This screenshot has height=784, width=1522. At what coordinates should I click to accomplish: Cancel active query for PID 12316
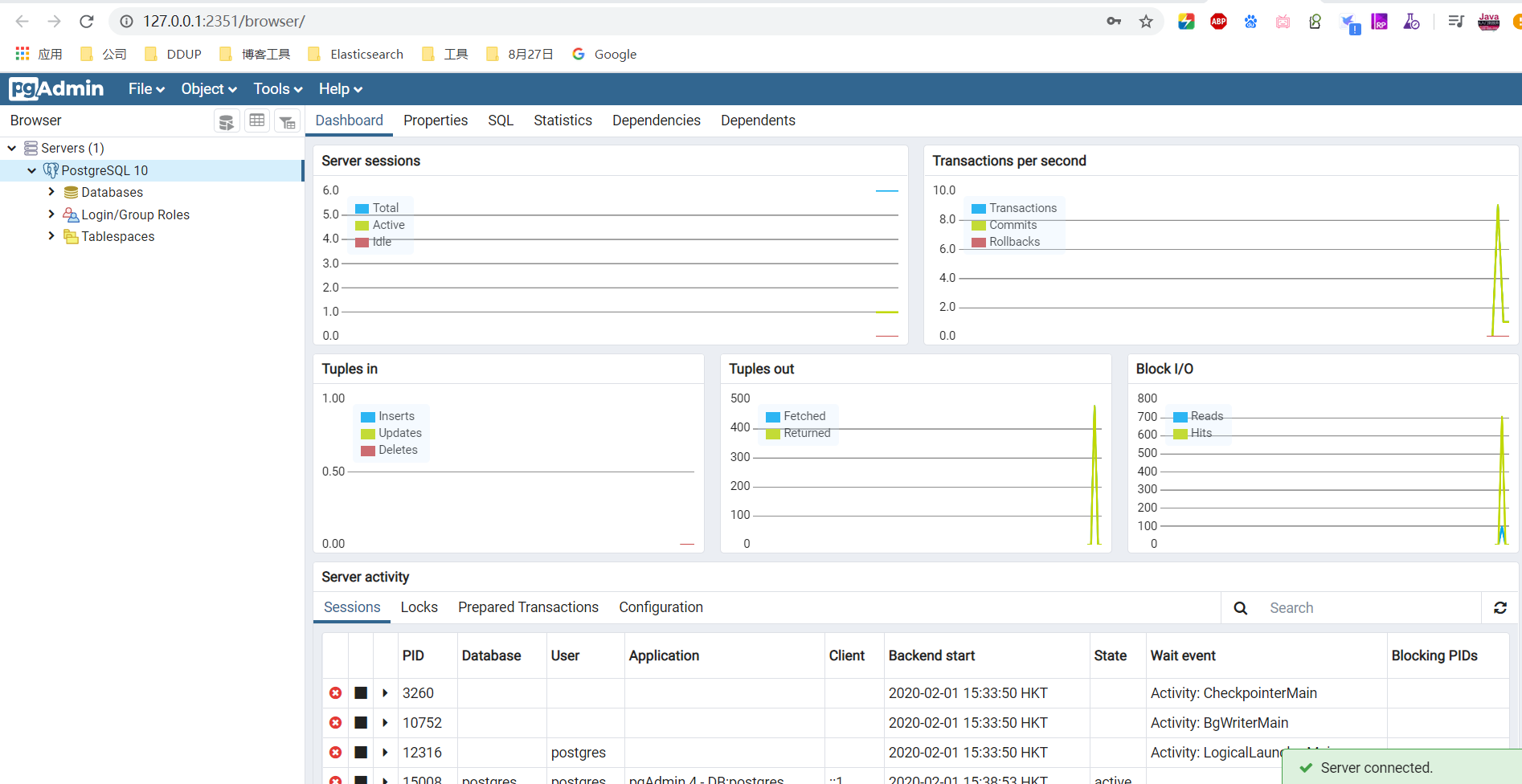tap(361, 752)
